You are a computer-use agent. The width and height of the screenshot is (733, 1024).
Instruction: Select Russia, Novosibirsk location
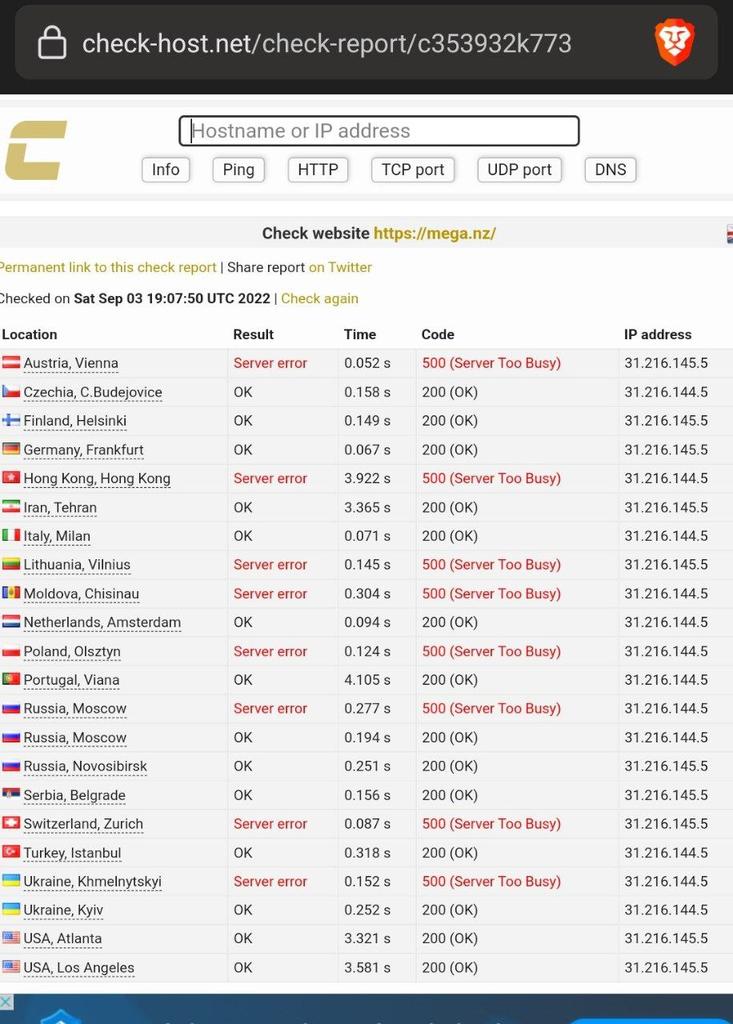click(85, 766)
